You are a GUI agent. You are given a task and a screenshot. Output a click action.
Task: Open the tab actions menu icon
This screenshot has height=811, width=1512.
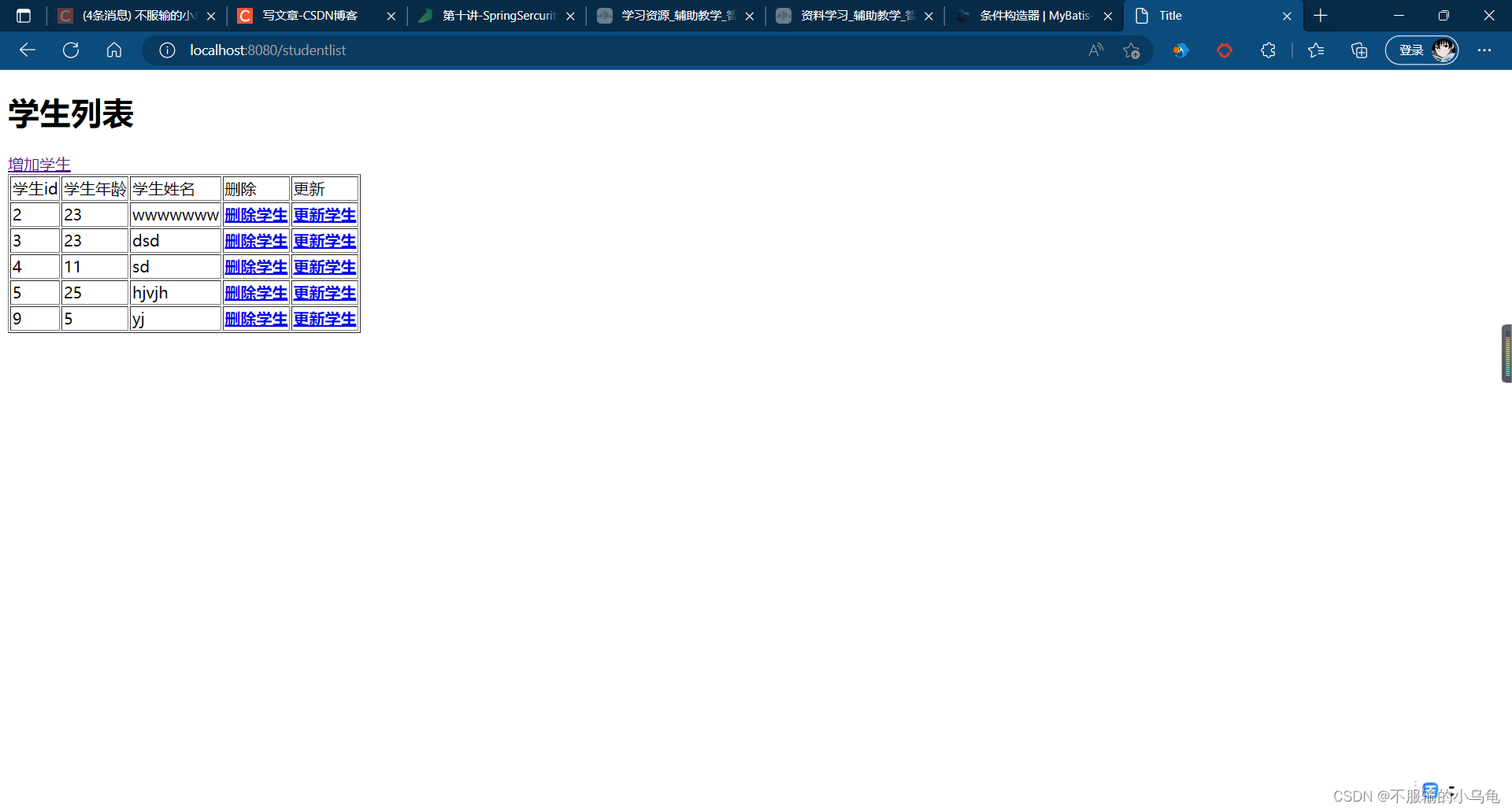pos(24,16)
